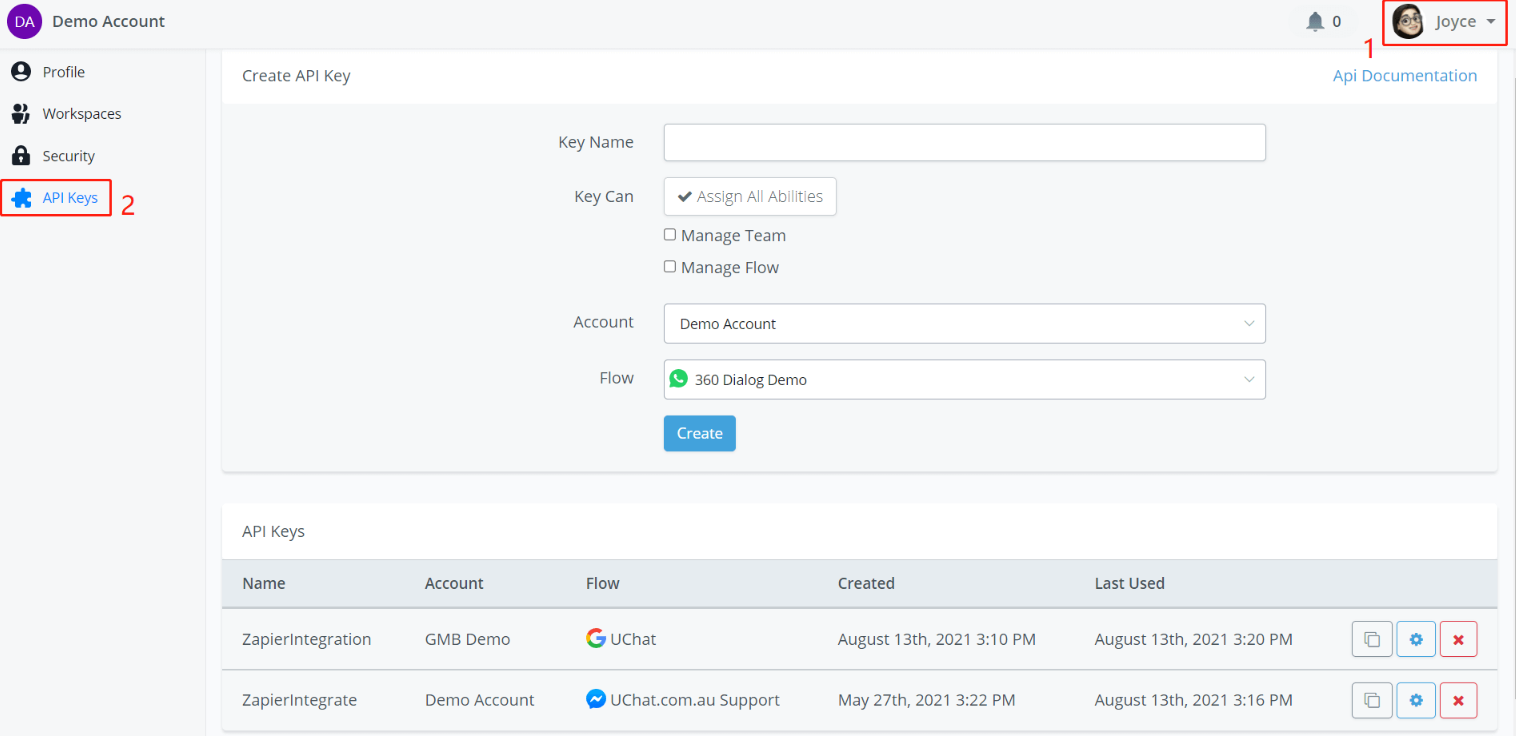Enable the Manage Team checkbox

670,235
